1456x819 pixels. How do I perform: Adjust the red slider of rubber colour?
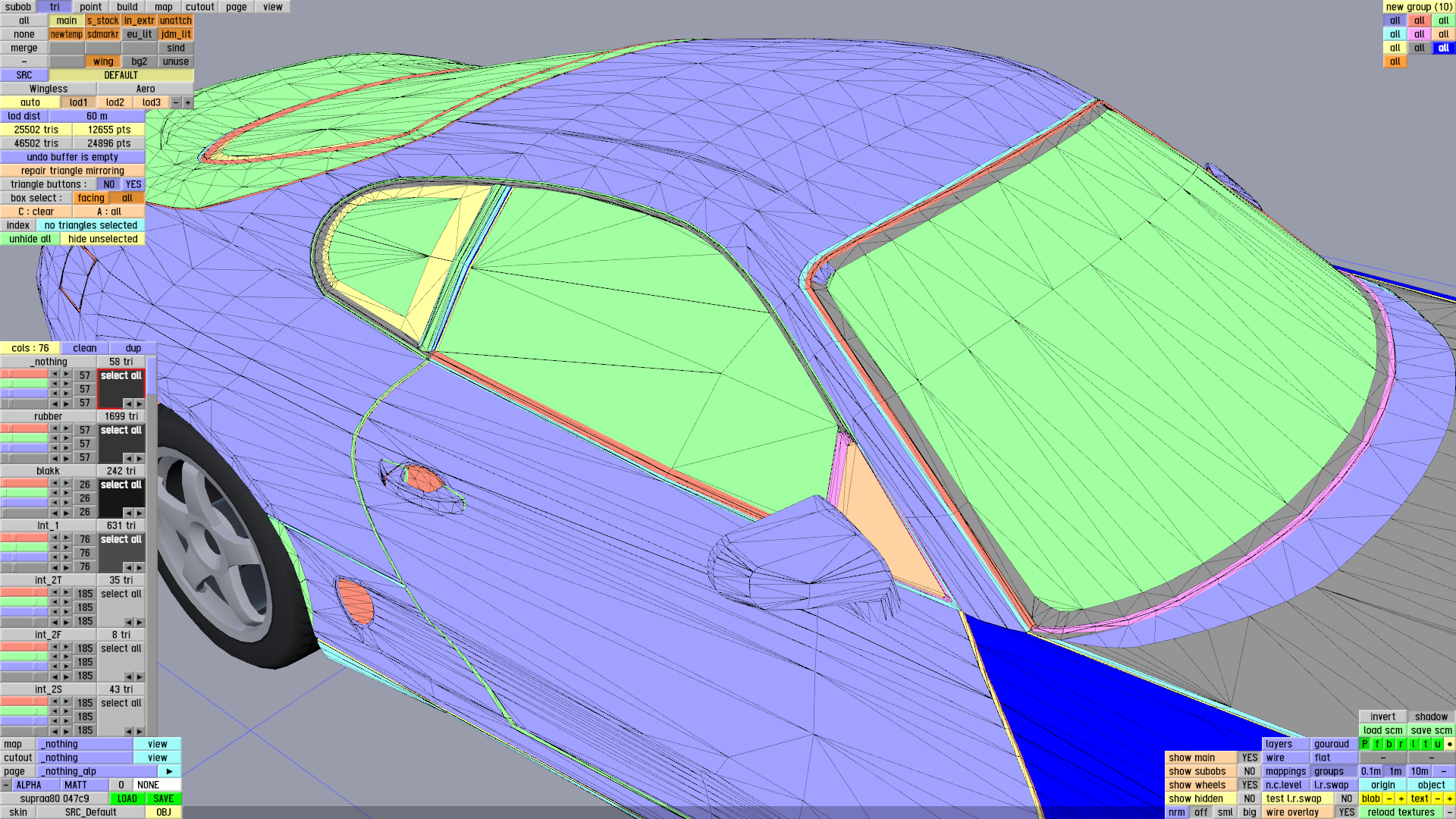pos(24,428)
